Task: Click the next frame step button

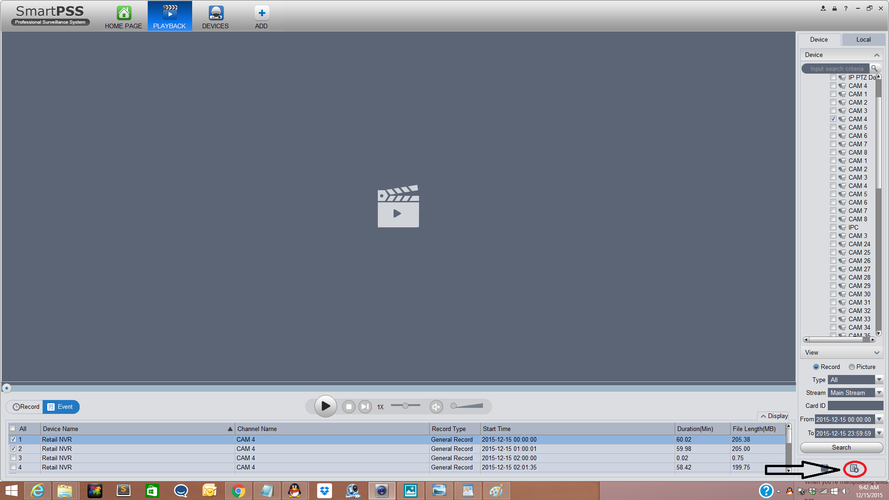Action: [365, 406]
